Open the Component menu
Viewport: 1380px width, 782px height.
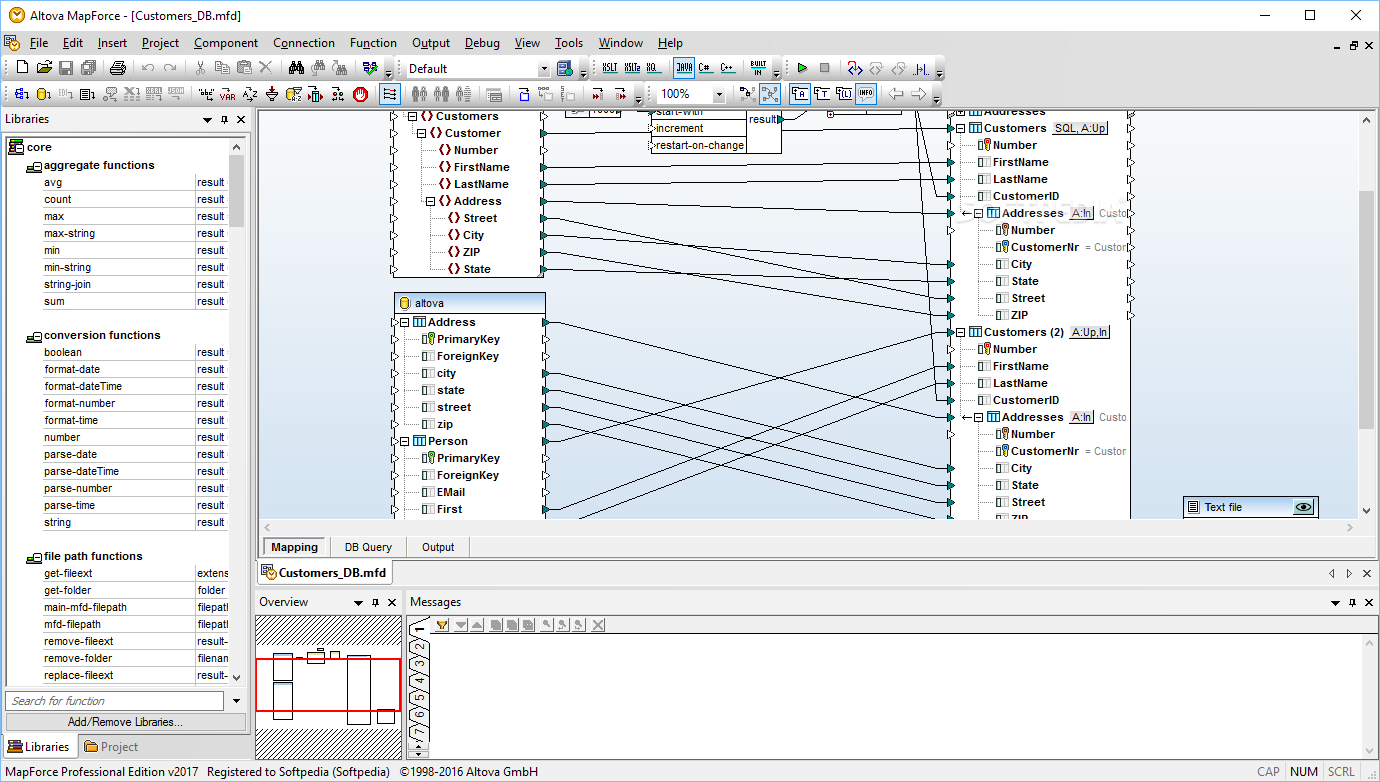click(x=226, y=43)
